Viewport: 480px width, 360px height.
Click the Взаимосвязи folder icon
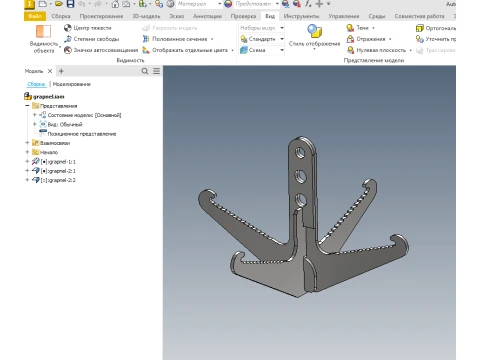click(x=36, y=143)
